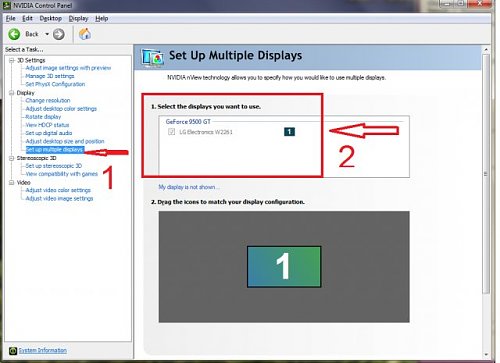The image size is (500, 363).
Task: Select Set up multiple displays
Action: [55, 149]
